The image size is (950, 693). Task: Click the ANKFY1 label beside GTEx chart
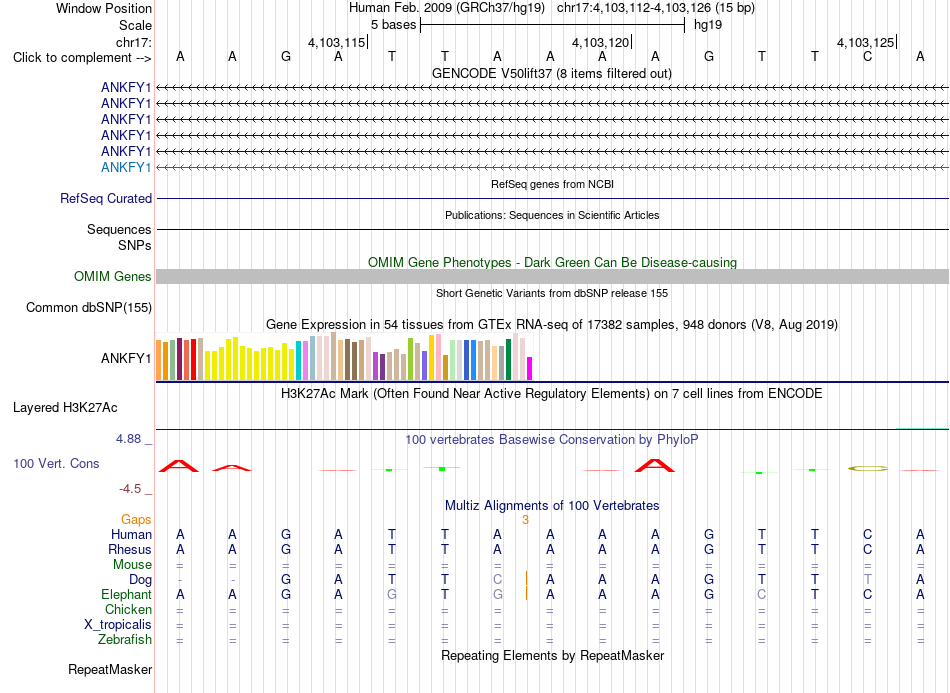(126, 359)
